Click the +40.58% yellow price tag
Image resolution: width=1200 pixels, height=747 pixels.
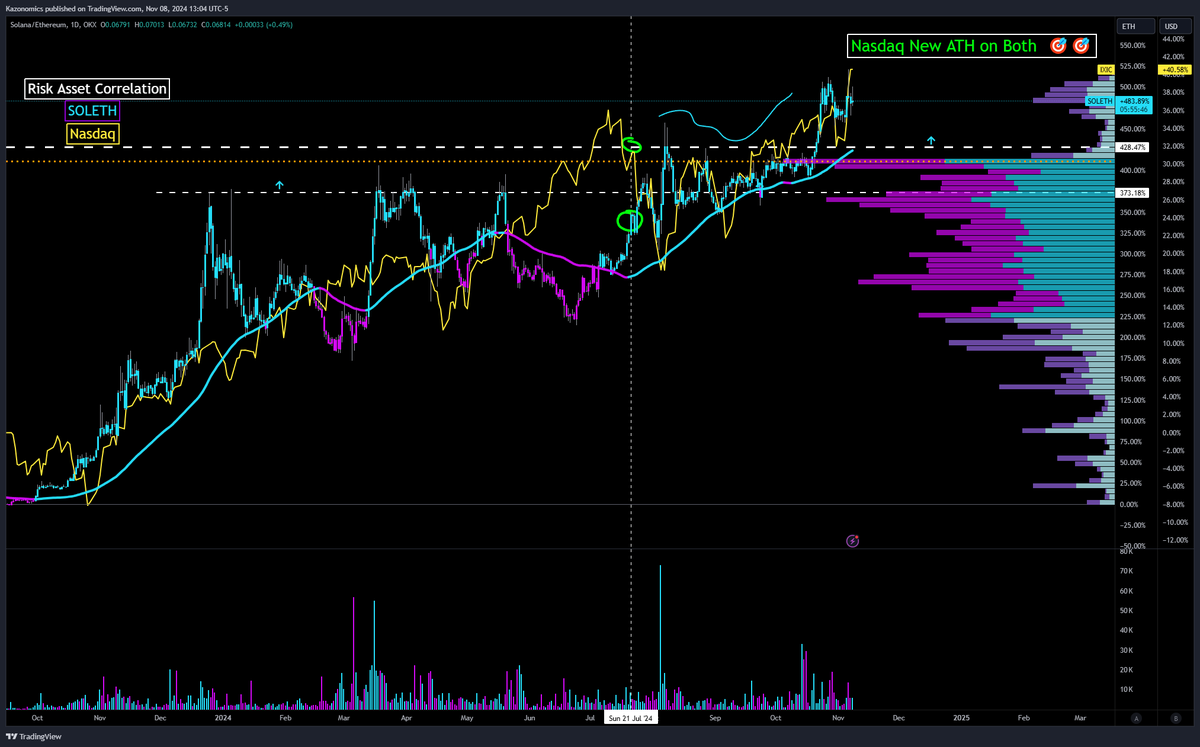(x=1175, y=69)
